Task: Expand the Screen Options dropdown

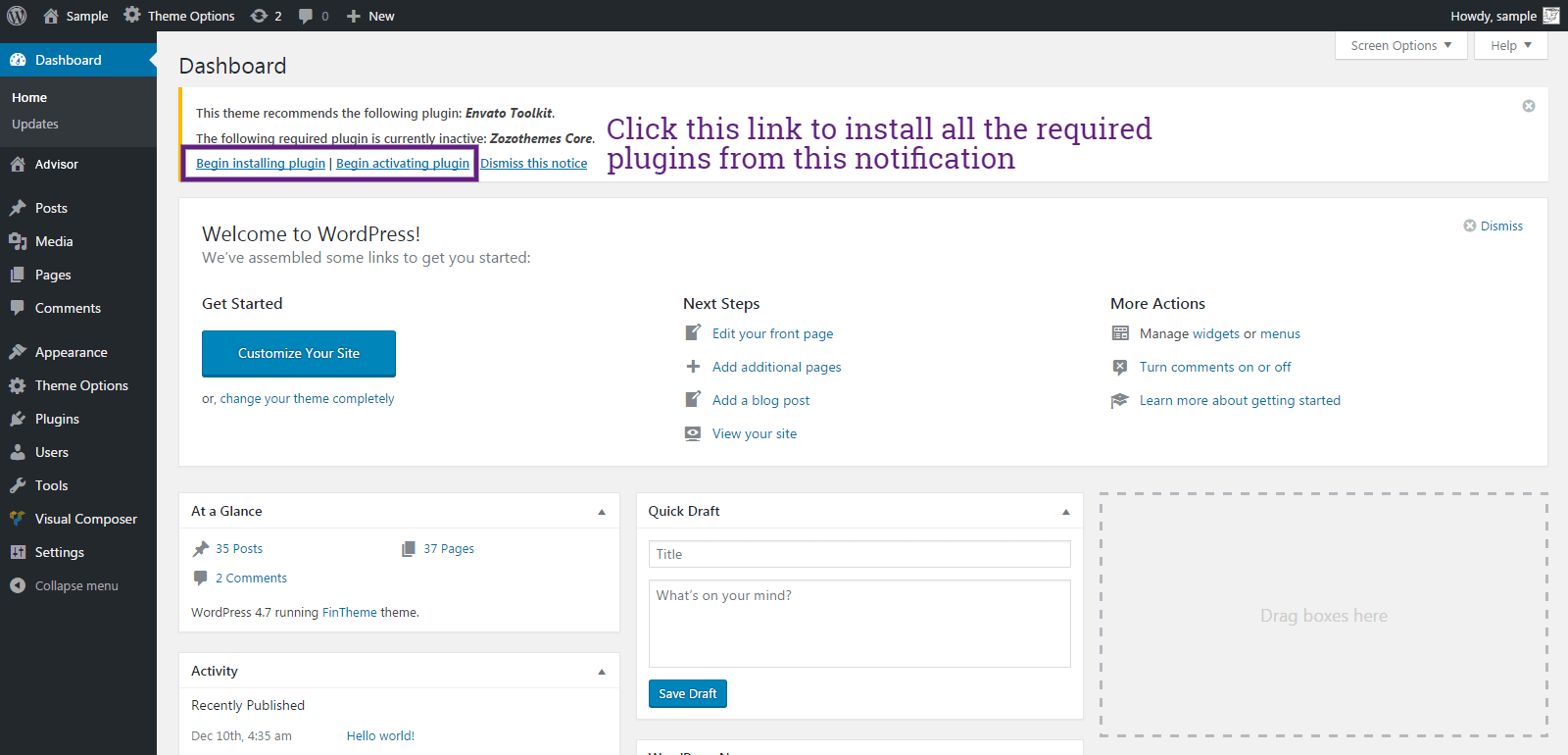Action: 1400,46
